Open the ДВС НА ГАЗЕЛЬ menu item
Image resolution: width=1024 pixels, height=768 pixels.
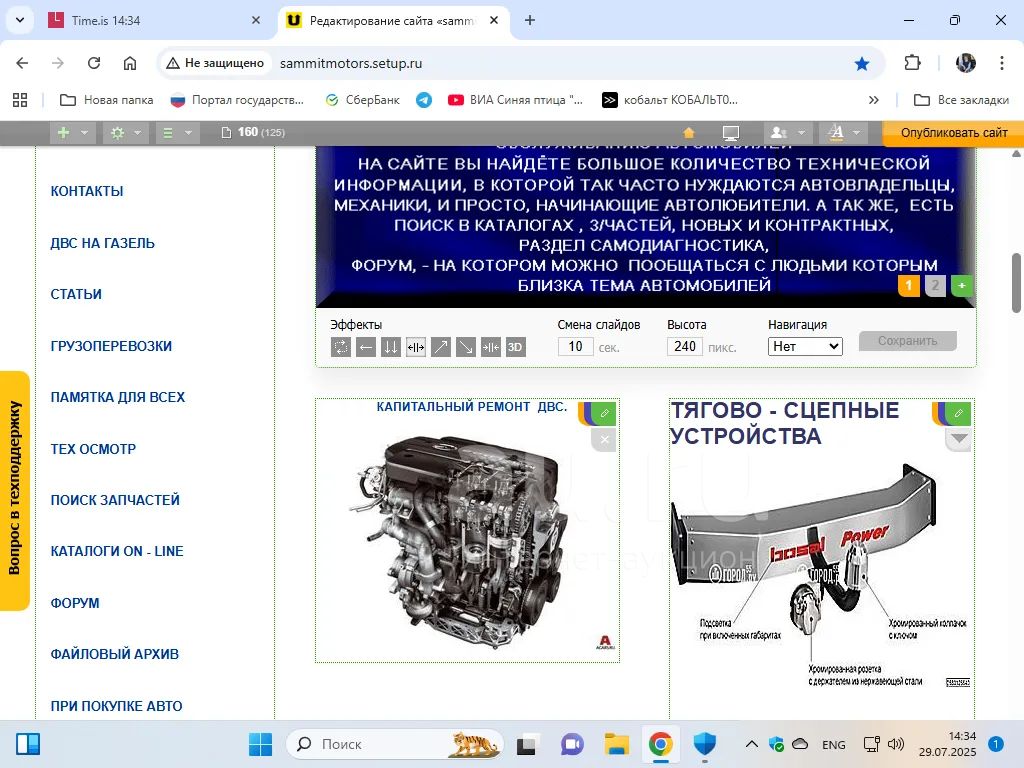coord(103,243)
